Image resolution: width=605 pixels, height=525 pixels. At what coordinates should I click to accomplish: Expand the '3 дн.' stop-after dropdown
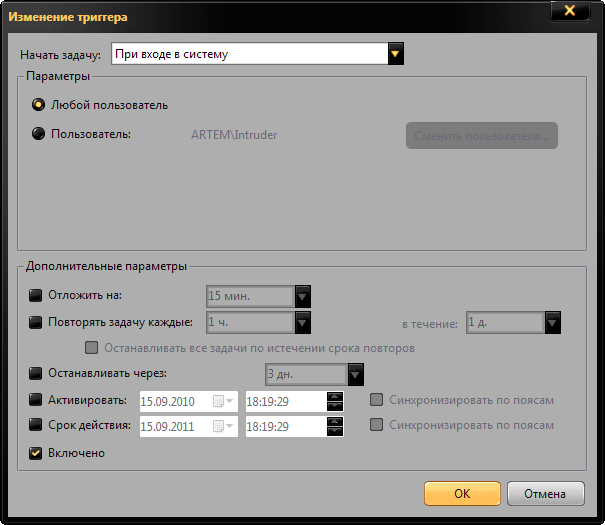pyautogui.click(x=356, y=374)
